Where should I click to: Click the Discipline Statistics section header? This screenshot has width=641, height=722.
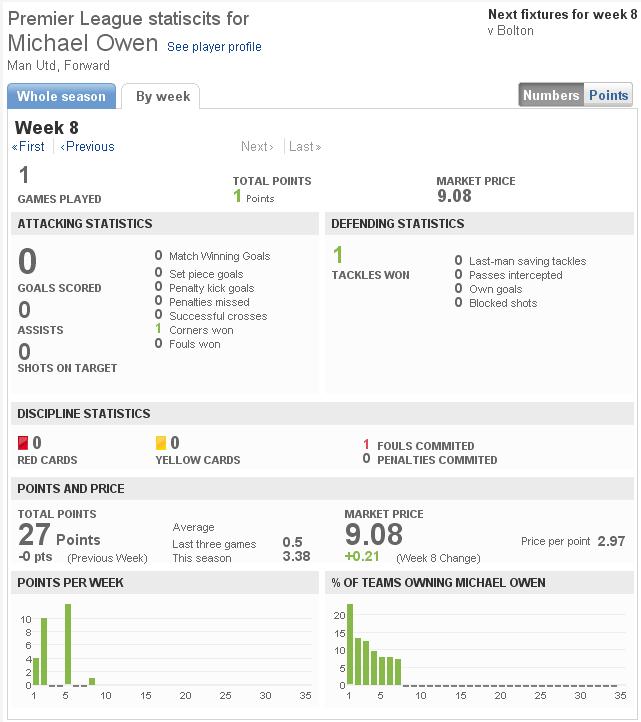(x=84, y=414)
